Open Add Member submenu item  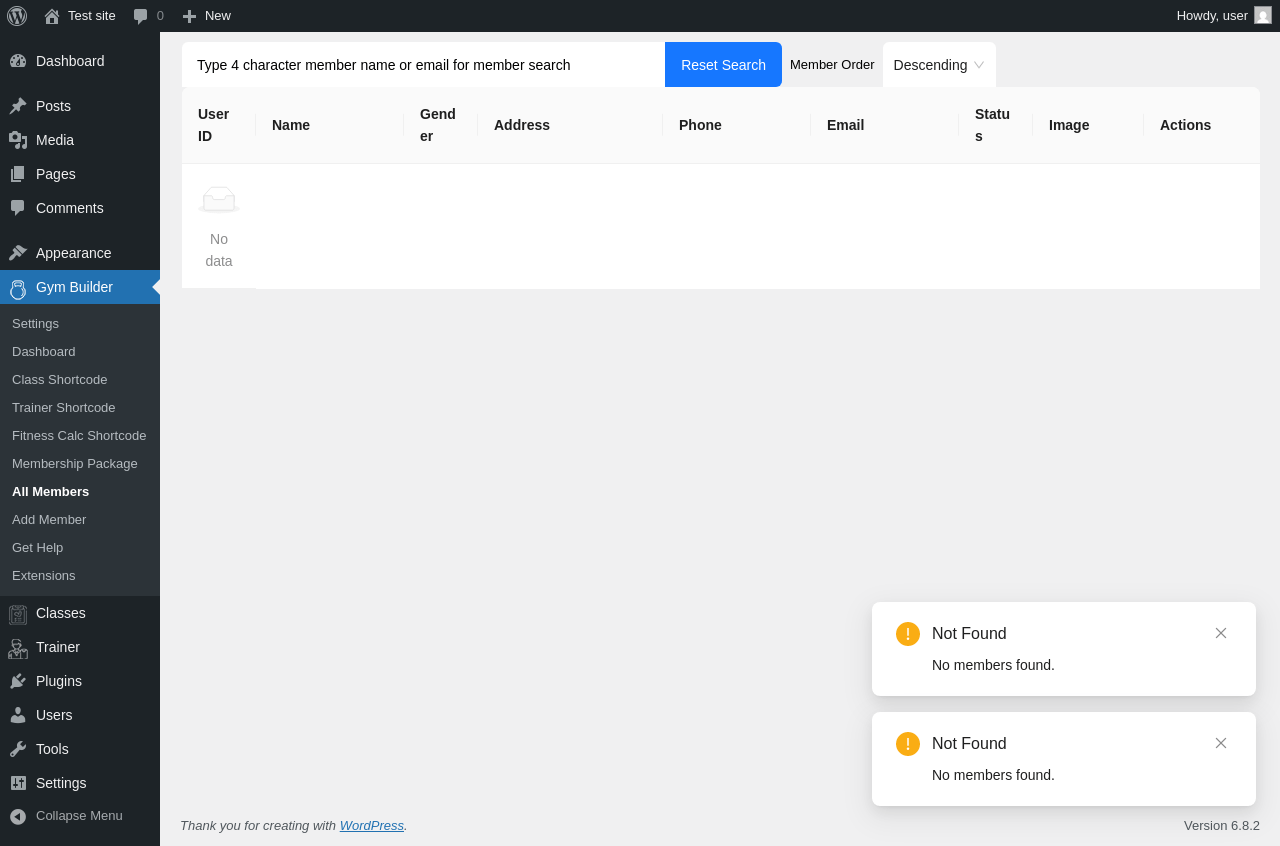(80, 520)
